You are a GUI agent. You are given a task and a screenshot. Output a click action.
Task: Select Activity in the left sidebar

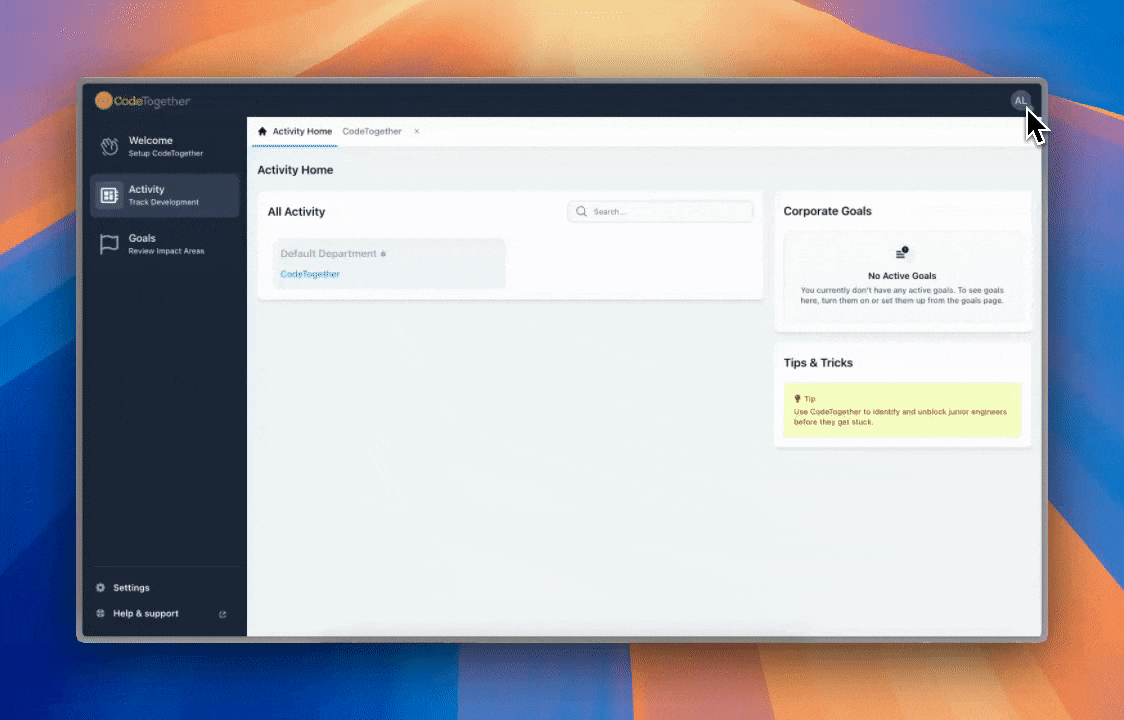[x=164, y=195]
